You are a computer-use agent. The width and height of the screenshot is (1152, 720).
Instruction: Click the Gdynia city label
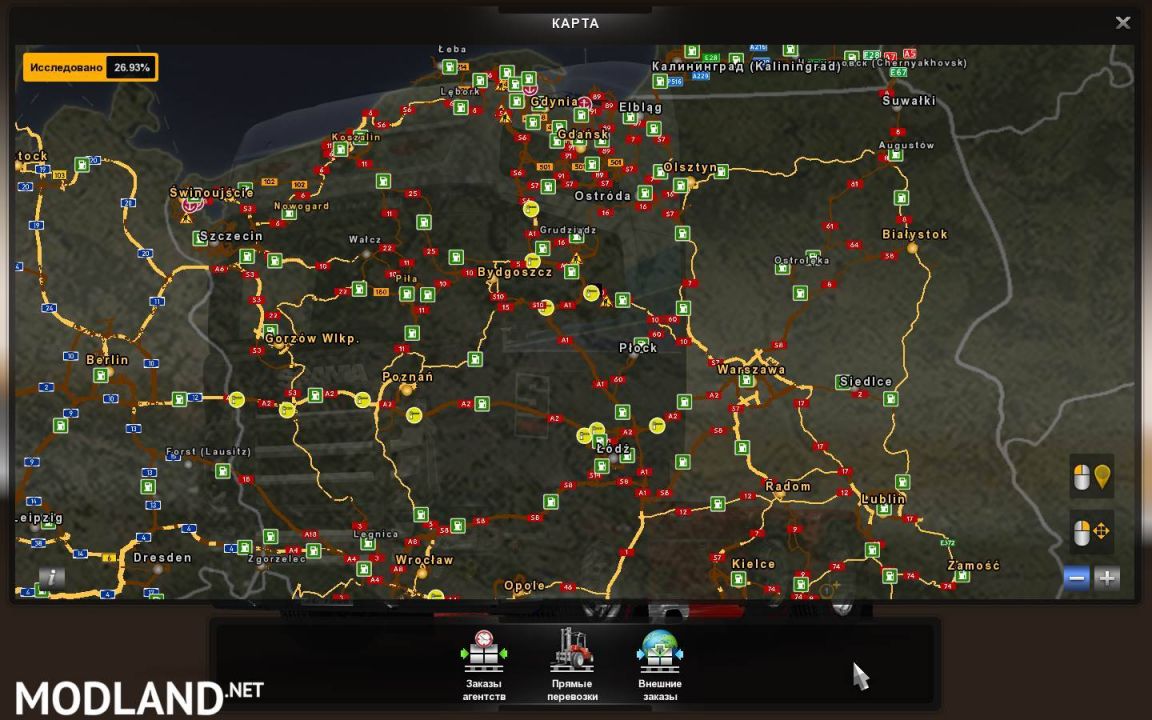coord(554,102)
